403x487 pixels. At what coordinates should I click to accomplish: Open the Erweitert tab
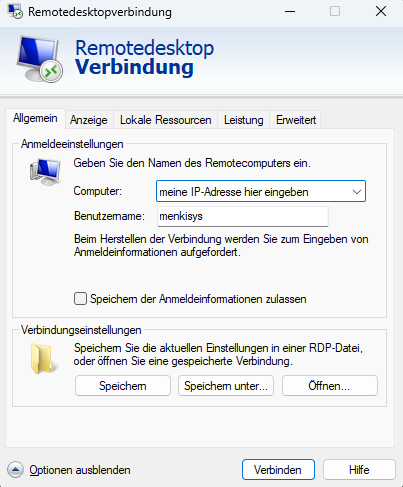(x=296, y=120)
